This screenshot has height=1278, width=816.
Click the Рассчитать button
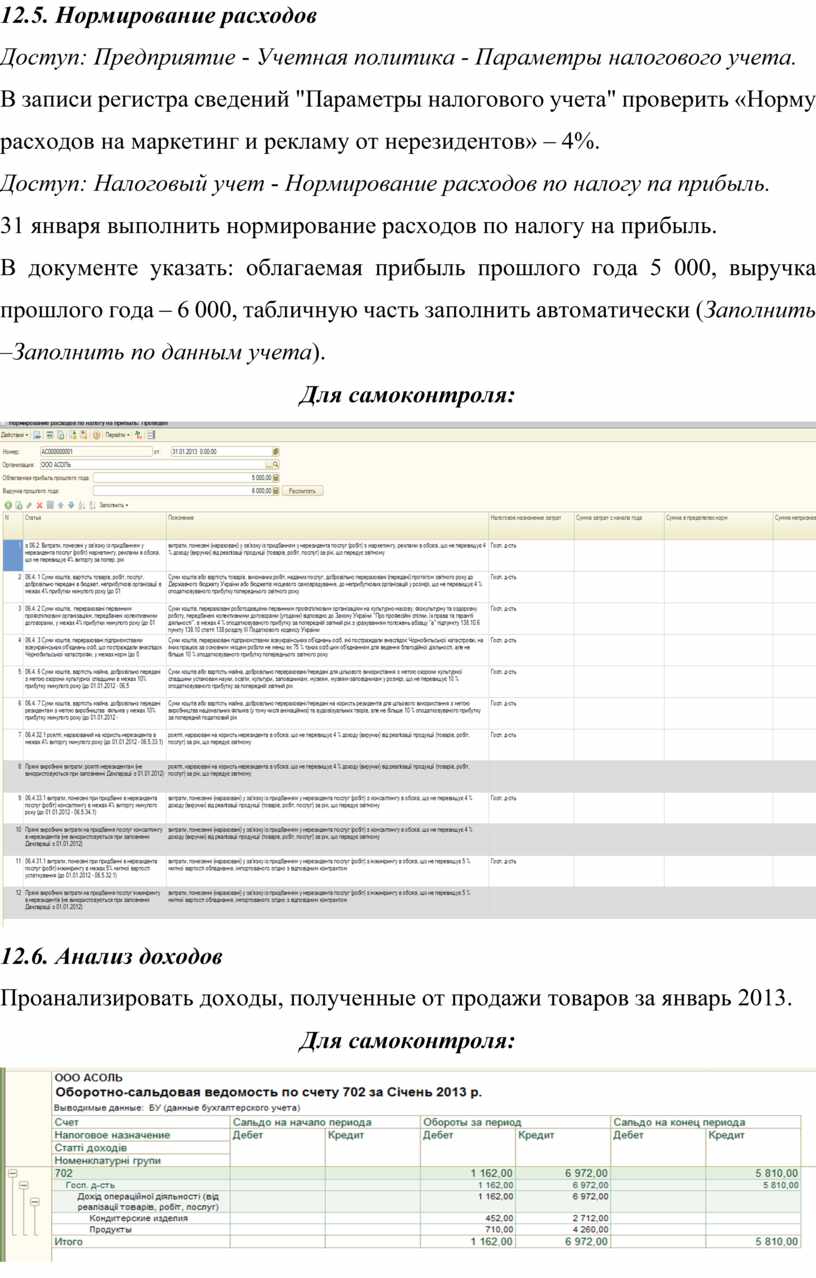click(x=303, y=491)
